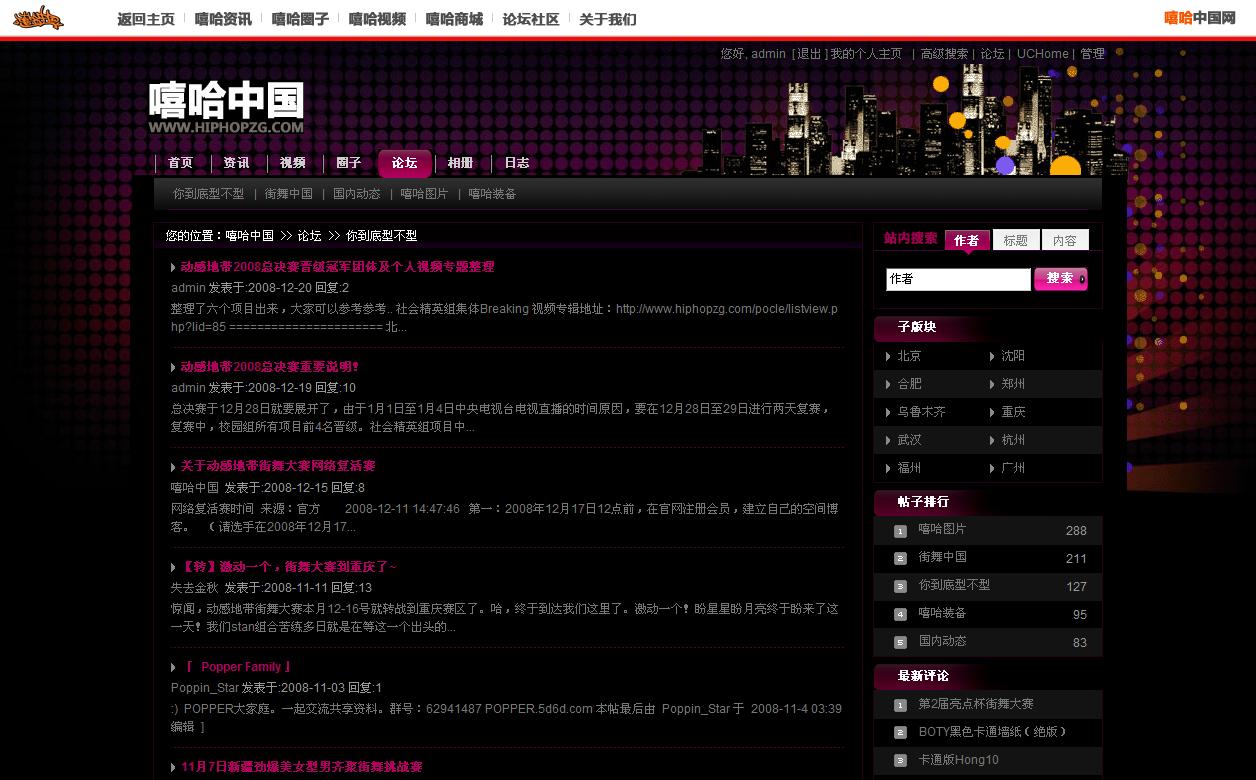Image resolution: width=1256 pixels, height=780 pixels.
Task: Click the arrow bullet before 沈阳
Action: 992,356
